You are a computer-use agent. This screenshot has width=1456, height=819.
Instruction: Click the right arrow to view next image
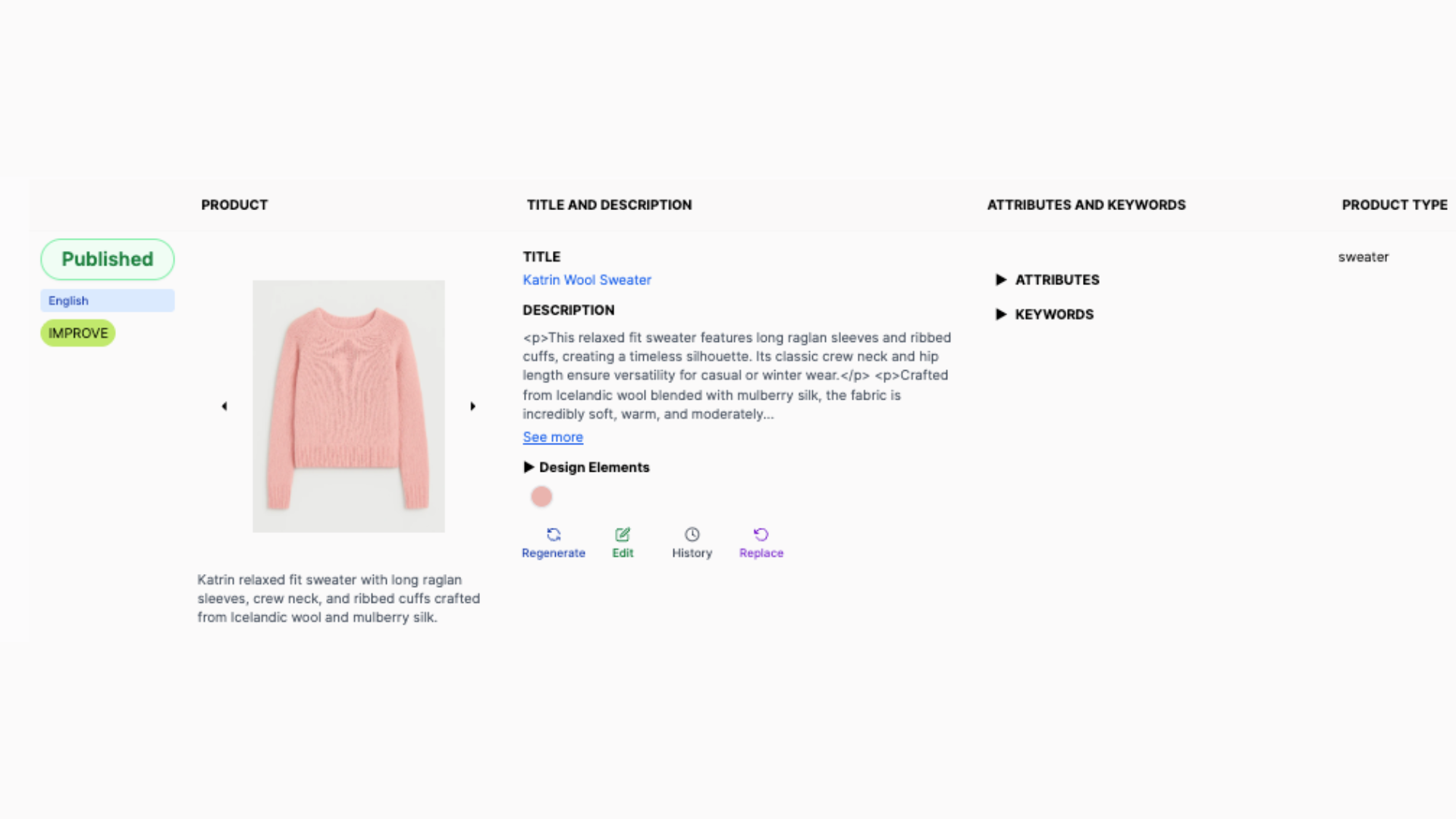(x=473, y=406)
